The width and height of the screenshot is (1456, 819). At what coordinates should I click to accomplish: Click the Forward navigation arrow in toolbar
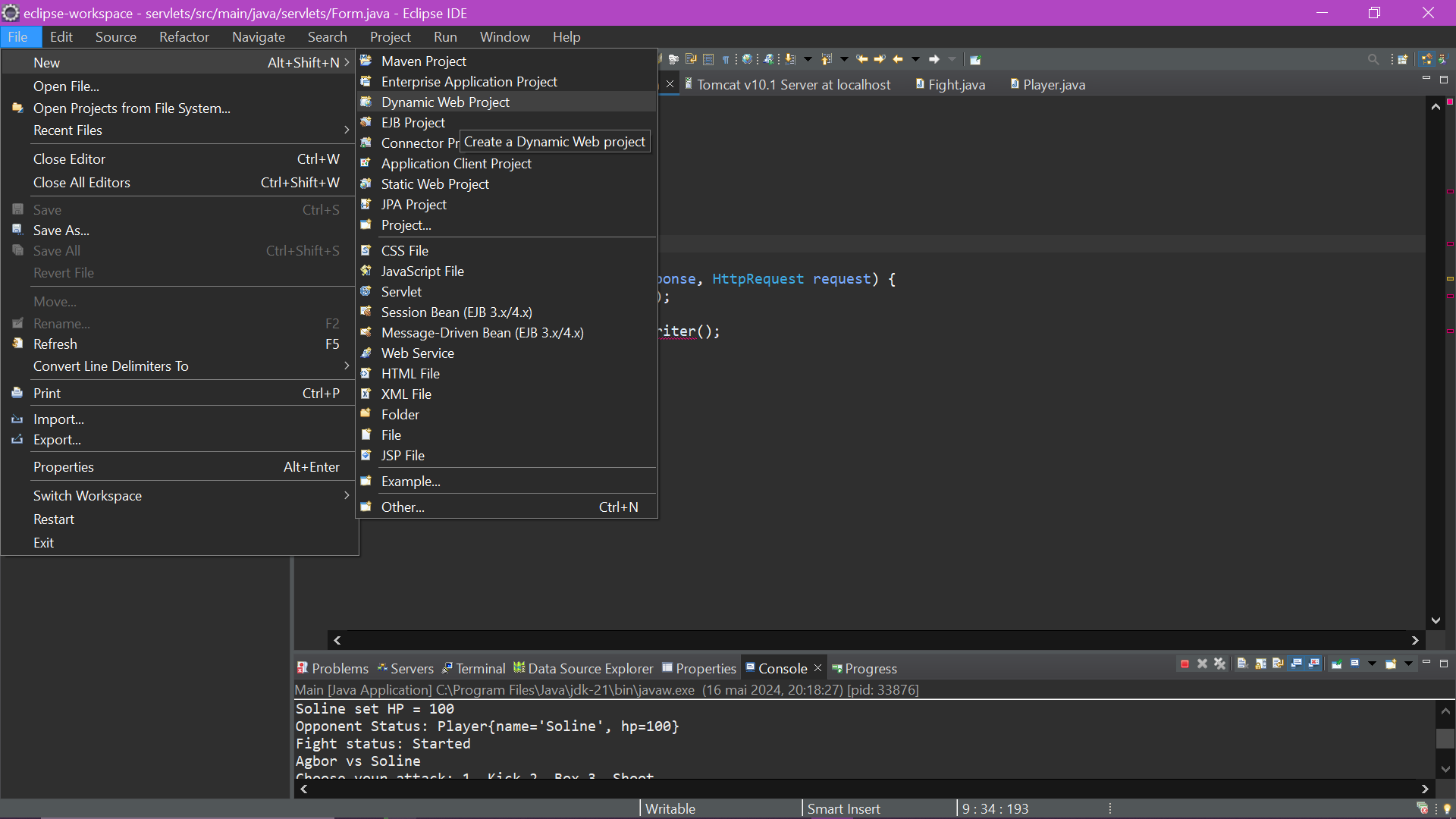coord(934,59)
